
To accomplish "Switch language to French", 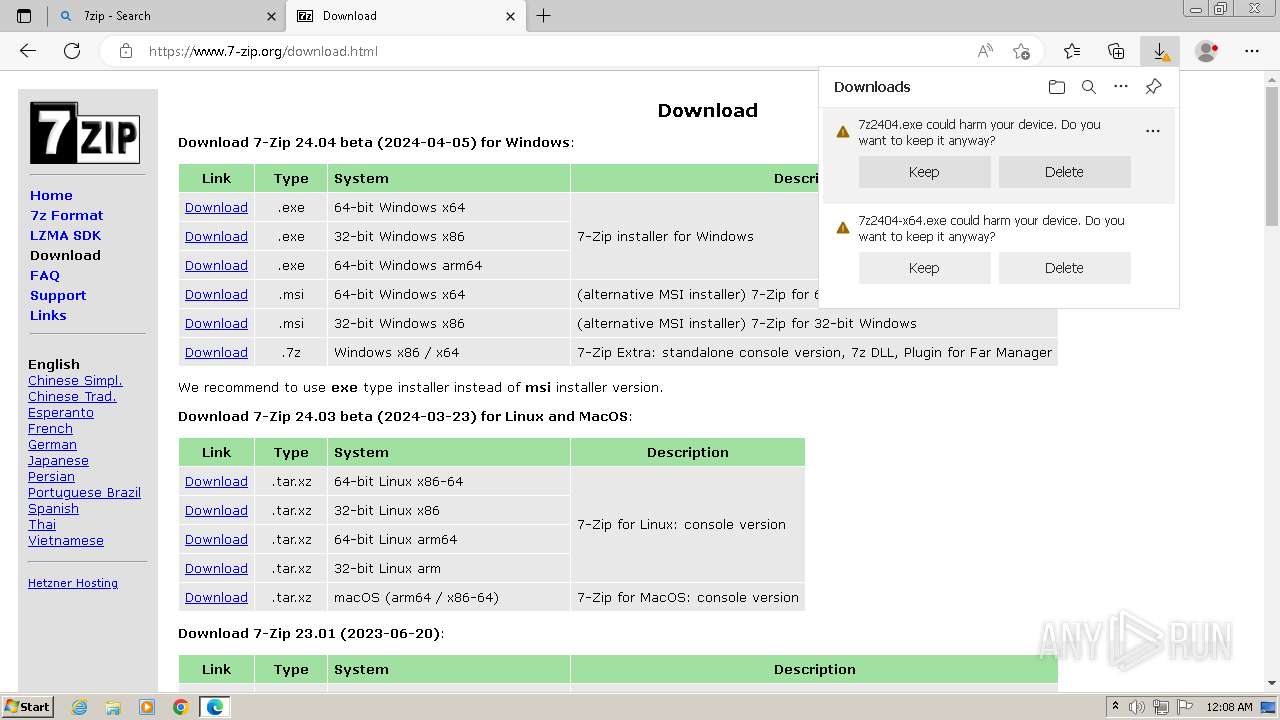I will point(50,429).
